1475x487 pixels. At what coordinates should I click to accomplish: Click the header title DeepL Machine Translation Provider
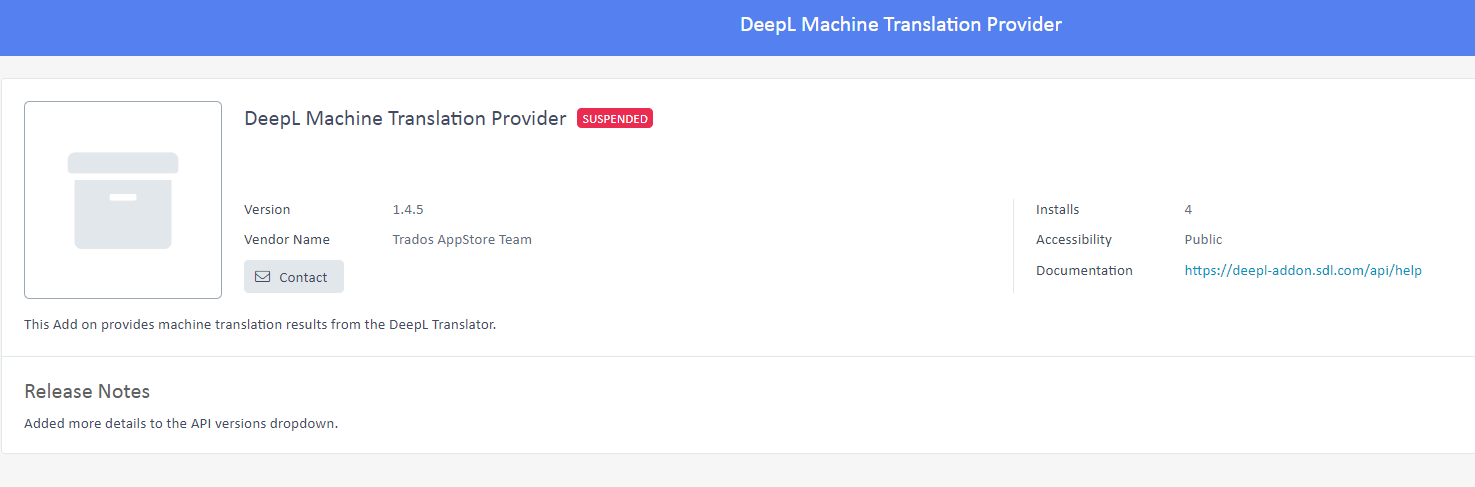click(x=901, y=24)
